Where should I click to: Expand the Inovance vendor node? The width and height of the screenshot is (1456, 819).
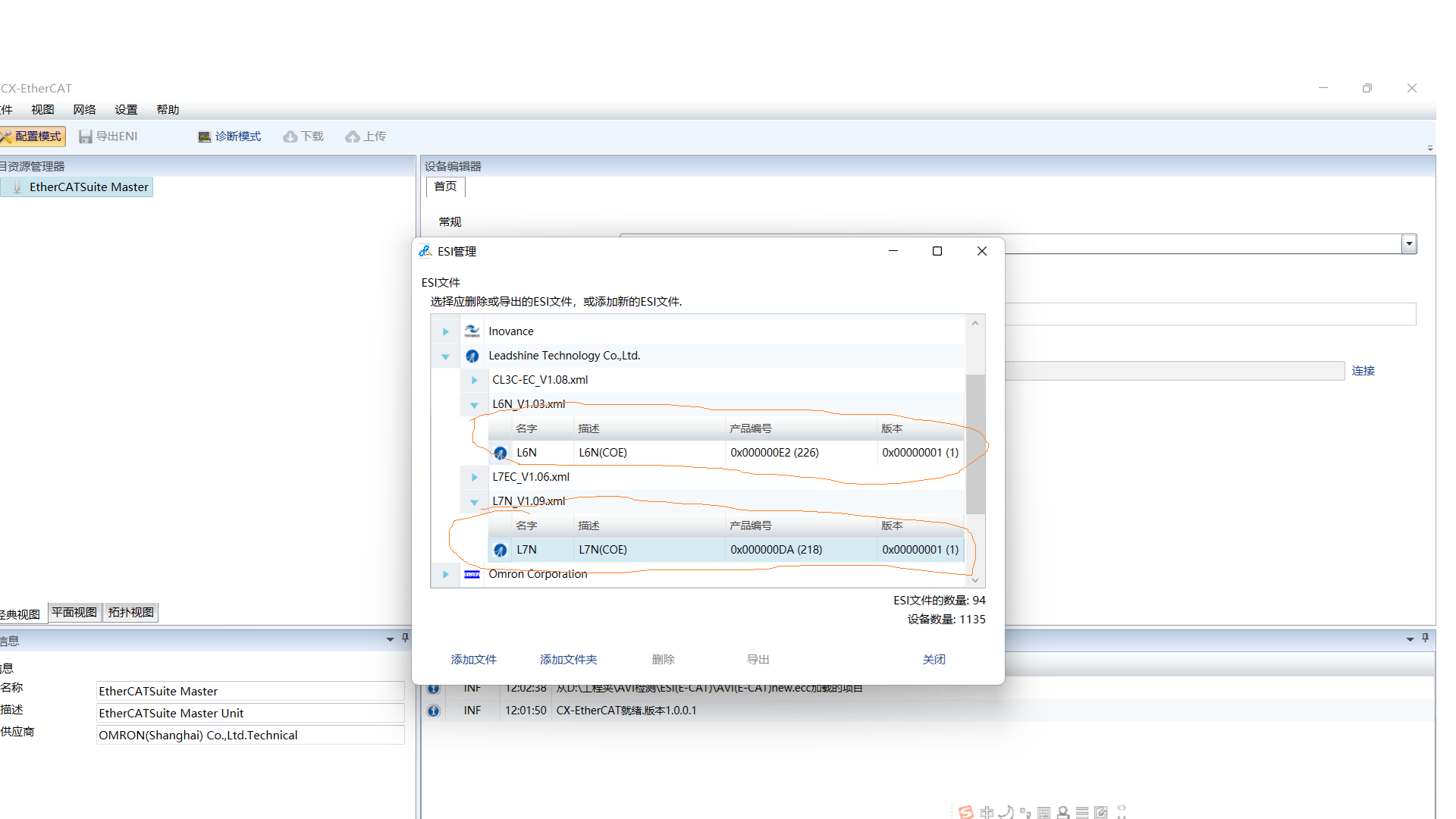[x=446, y=331]
